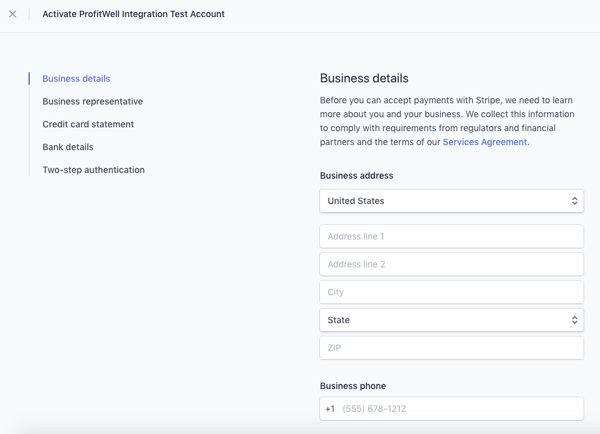Click the +1 phone country code prefix

(x=330, y=409)
